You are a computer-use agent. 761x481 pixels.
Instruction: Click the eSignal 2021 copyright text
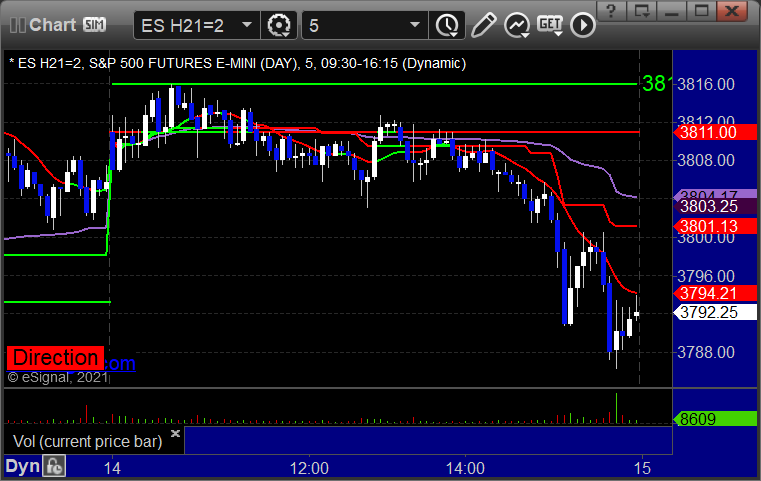pyautogui.click(x=57, y=377)
